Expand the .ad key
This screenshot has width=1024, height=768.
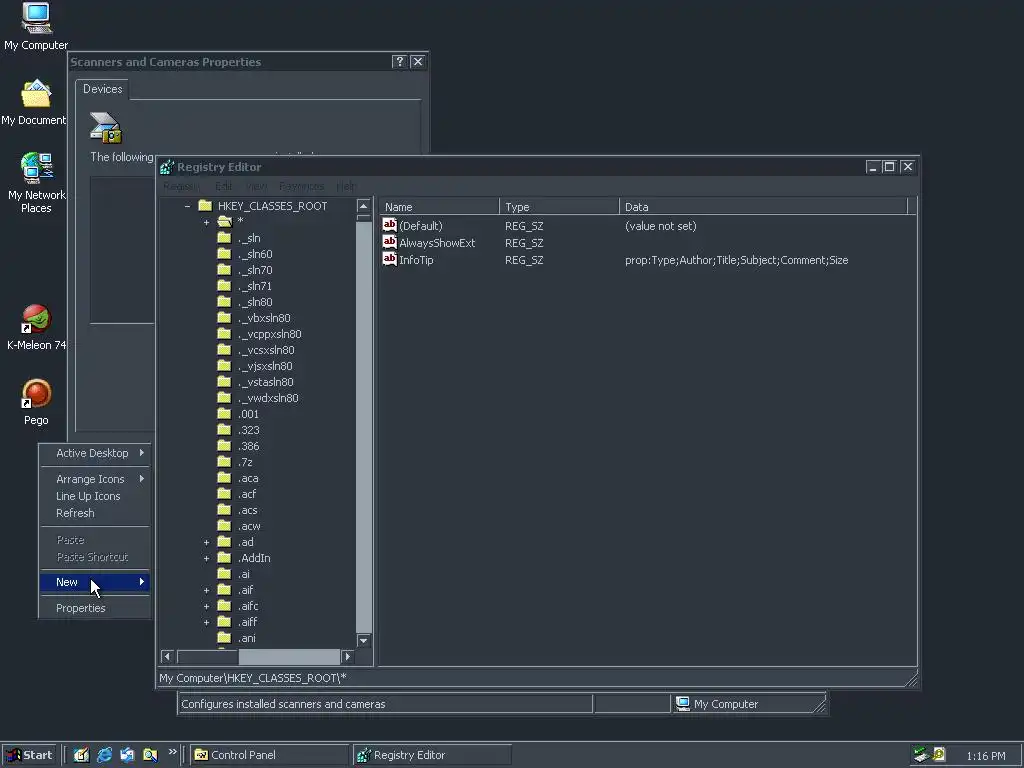pos(206,542)
